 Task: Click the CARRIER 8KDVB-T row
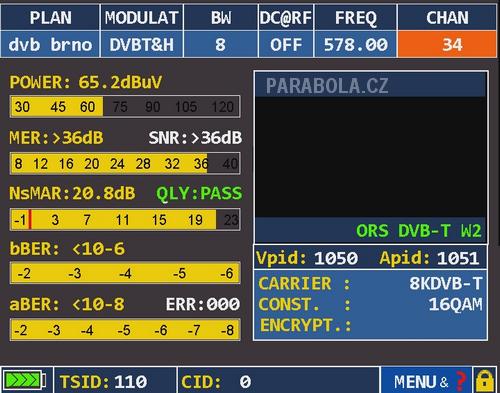pyautogui.click(x=370, y=284)
